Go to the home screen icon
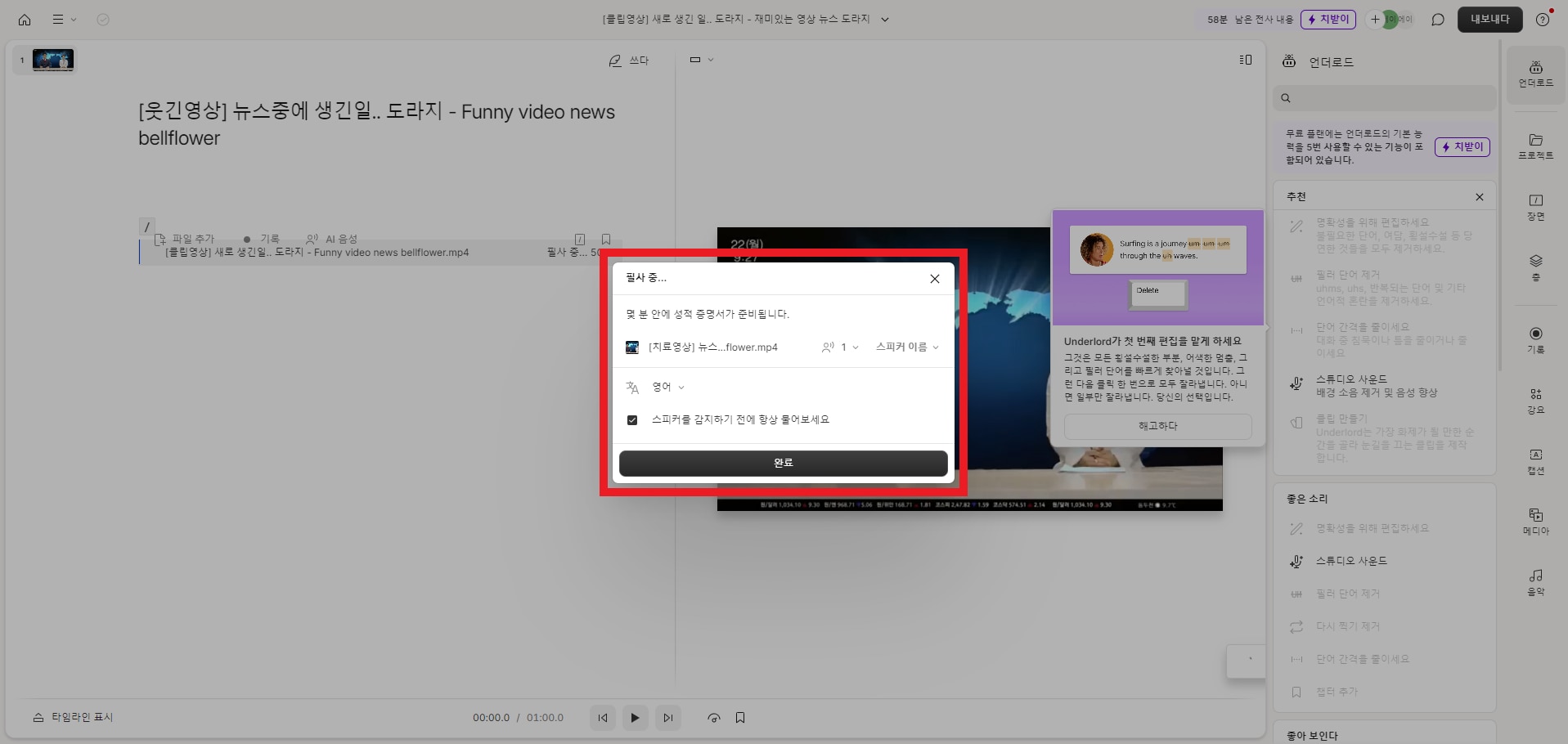Screen dimensions: 1568x744 coord(25,20)
